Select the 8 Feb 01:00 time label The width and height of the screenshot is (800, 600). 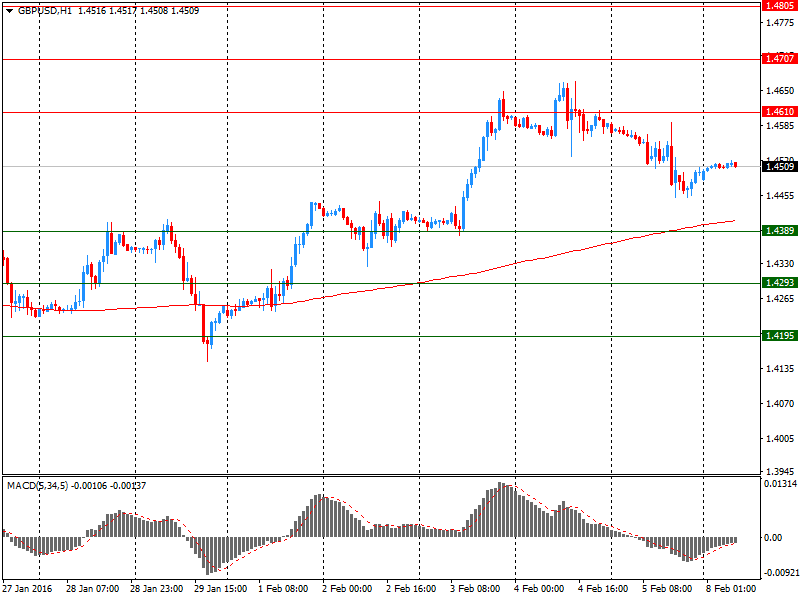pos(731,589)
